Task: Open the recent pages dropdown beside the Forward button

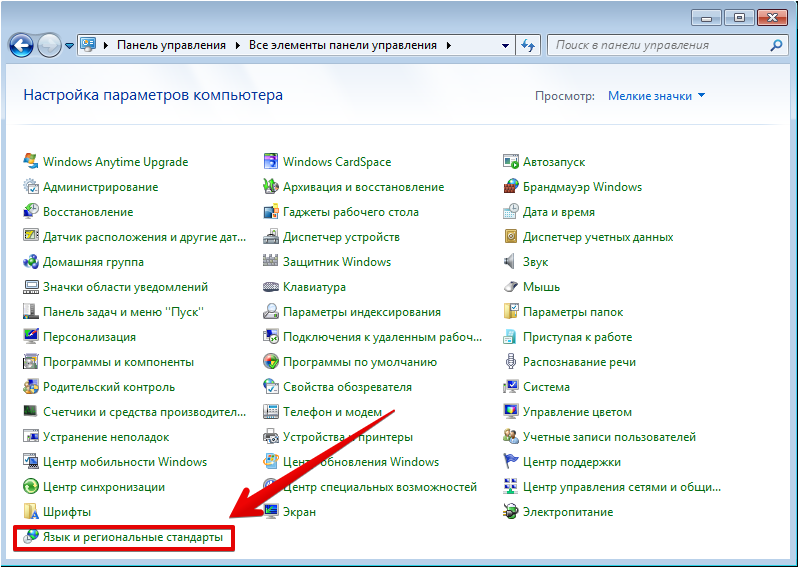Action: click(69, 46)
